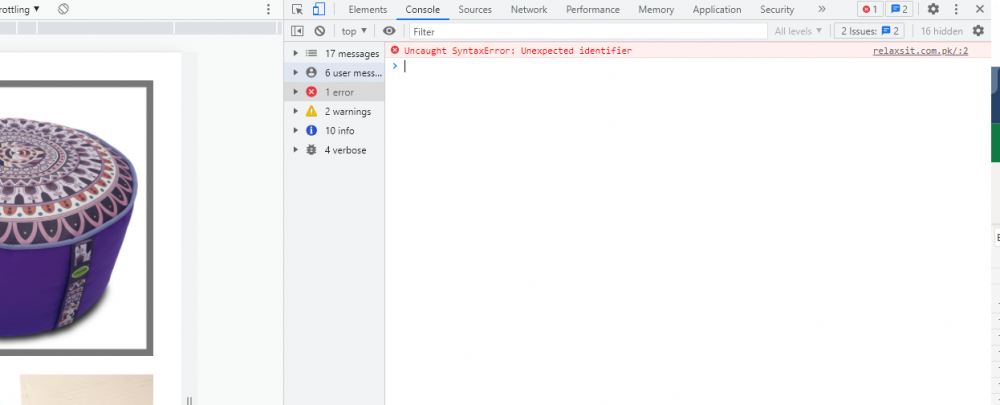The height and width of the screenshot is (405, 1000).
Task: Expand the 4 verbose group
Action: (x=295, y=150)
